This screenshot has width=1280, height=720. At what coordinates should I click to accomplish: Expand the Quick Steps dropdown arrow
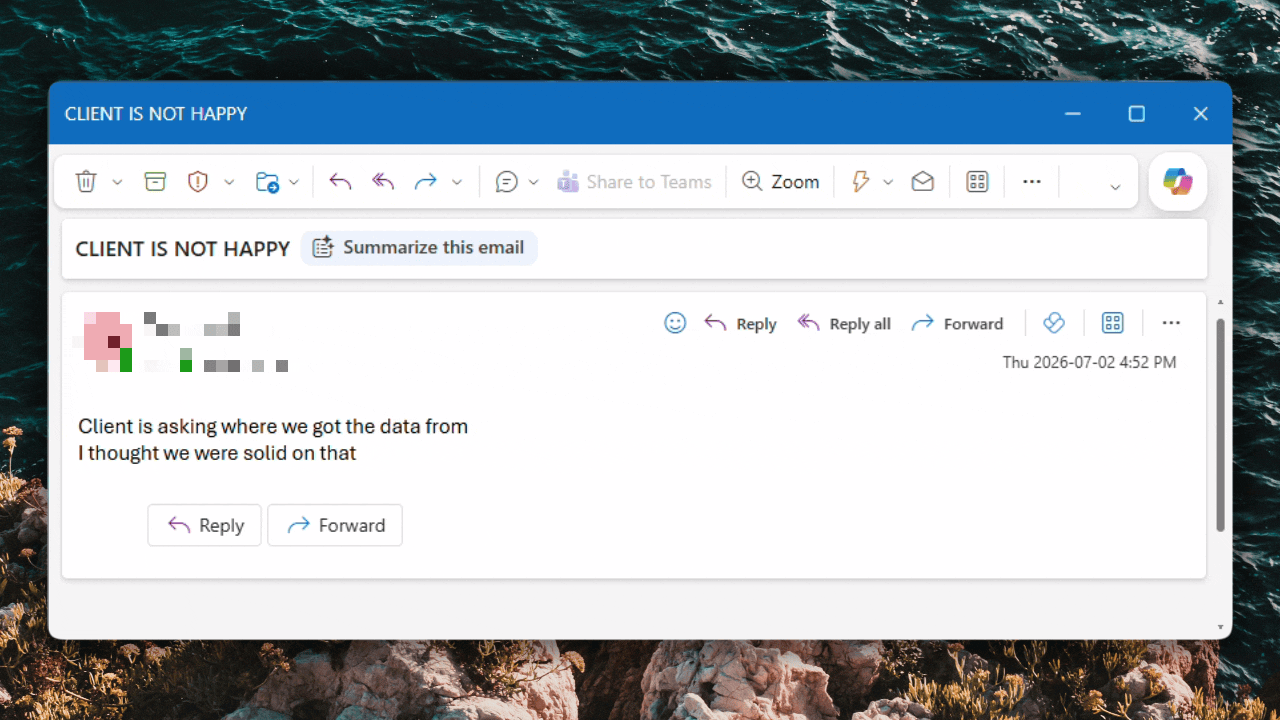888,182
